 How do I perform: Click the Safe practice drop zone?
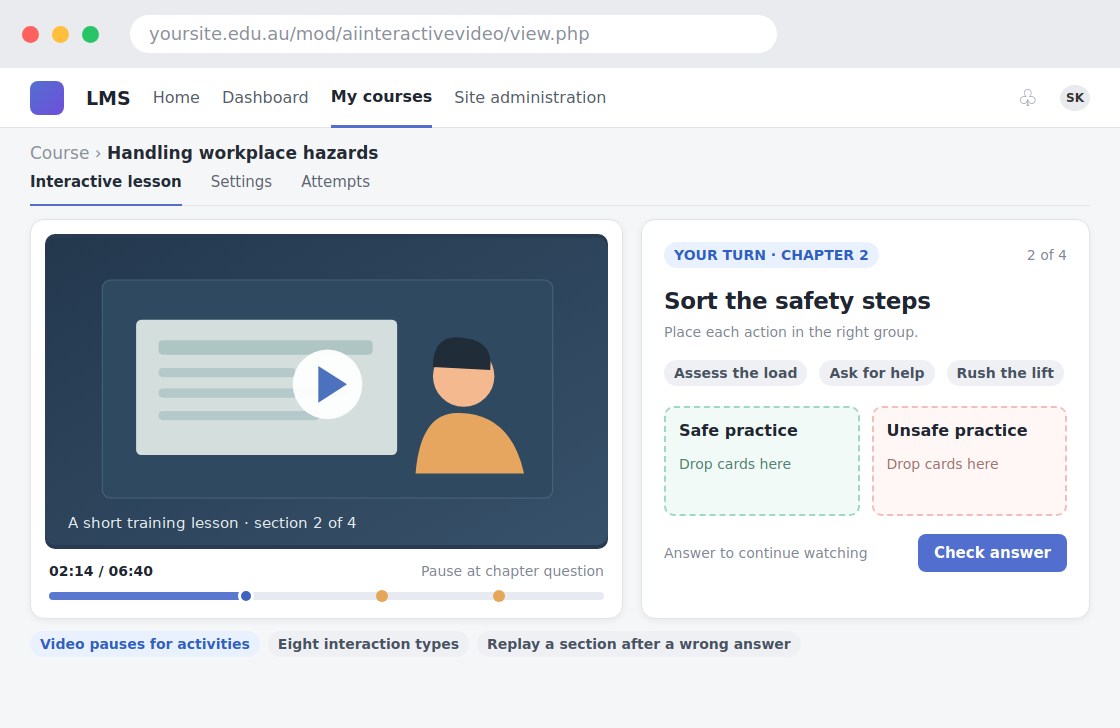point(761,461)
